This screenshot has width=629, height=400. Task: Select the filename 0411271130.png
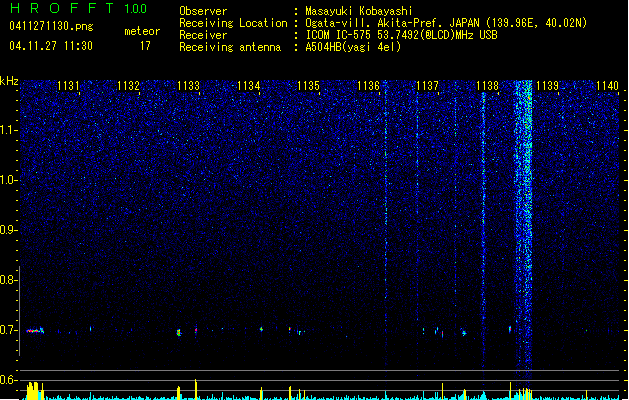(x=51, y=26)
